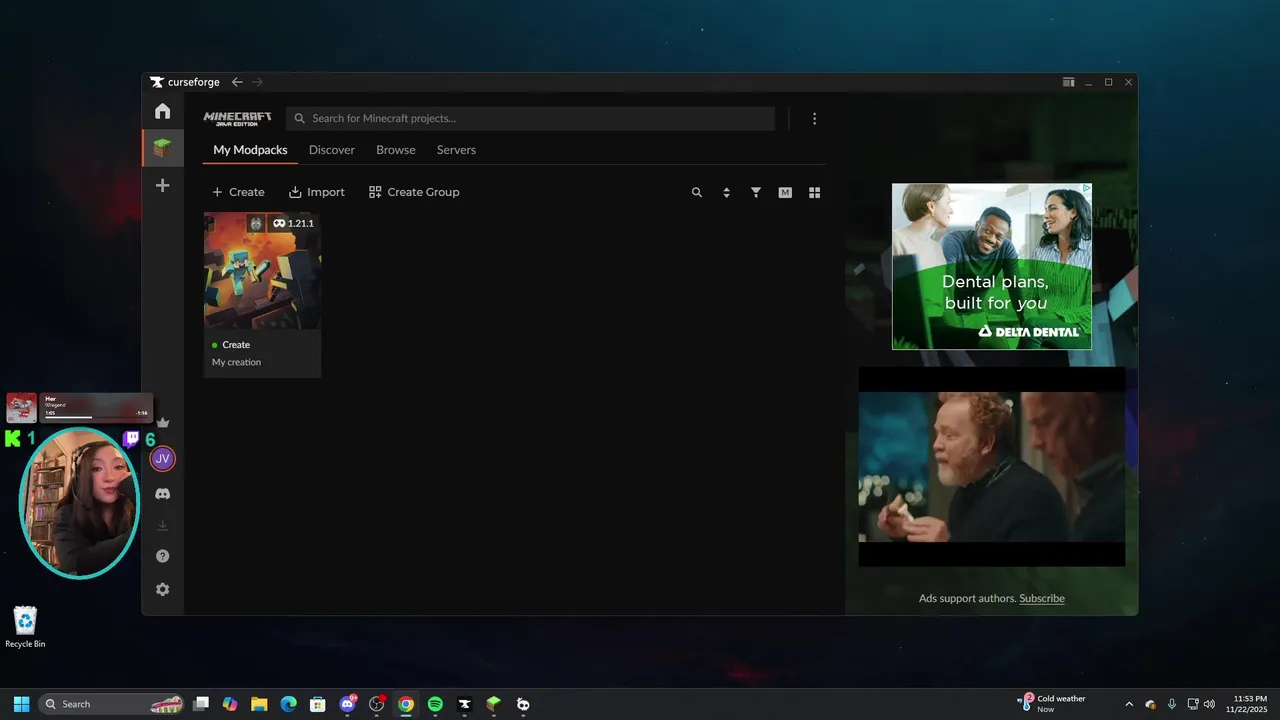This screenshot has width=1280, height=720.
Task: Search modpacks with the magnifier toolbar icon
Action: click(x=697, y=192)
